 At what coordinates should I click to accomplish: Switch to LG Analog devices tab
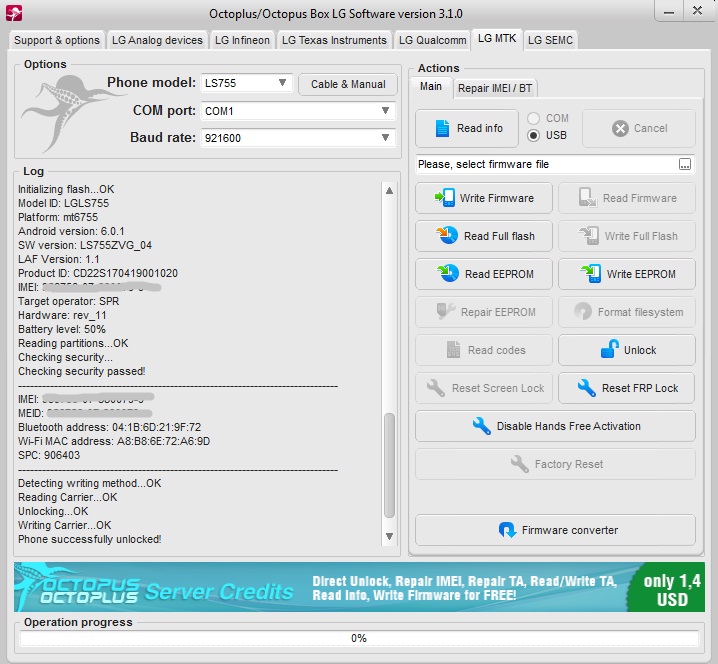click(x=157, y=40)
